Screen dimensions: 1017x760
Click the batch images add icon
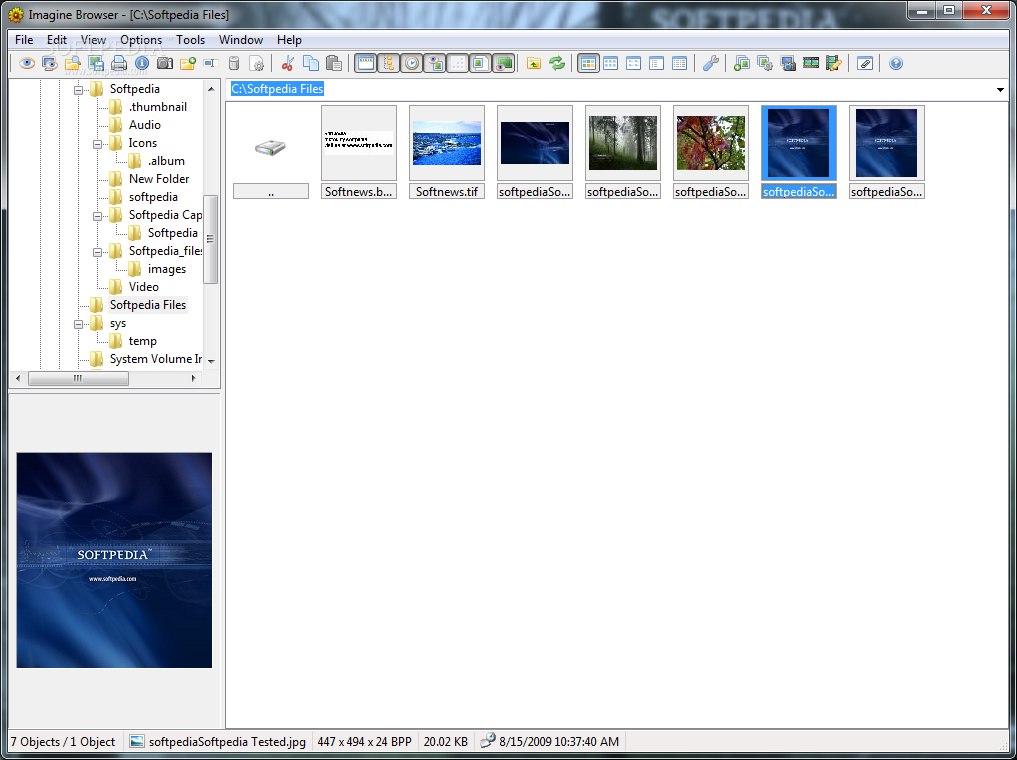coord(742,64)
